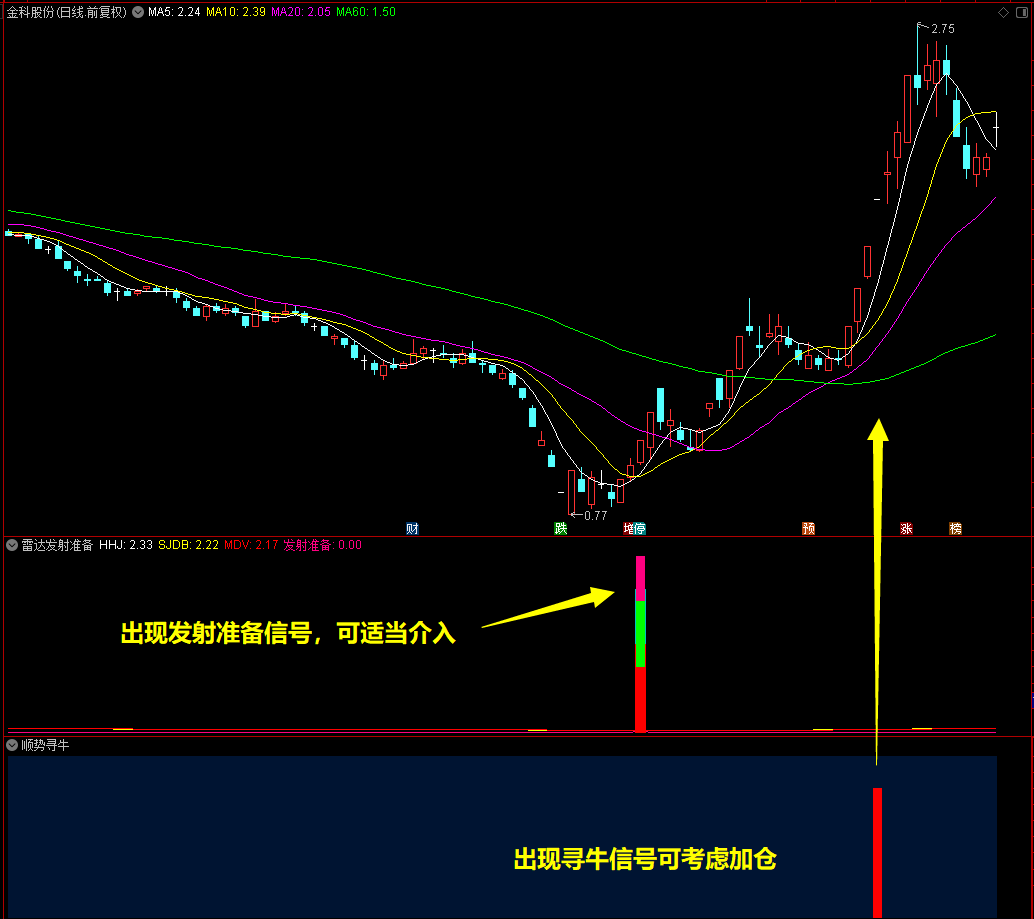Click the SJDB: 2.22 value
1034x919 pixels.
pyautogui.click(x=189, y=545)
